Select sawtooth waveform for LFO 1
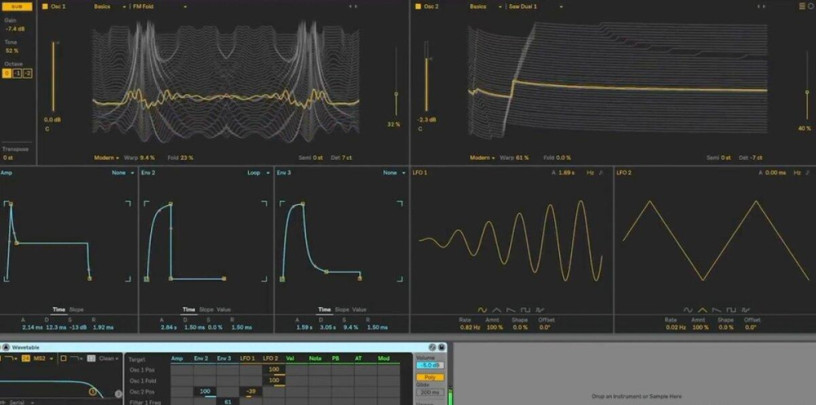Viewport: 816px width, 405px height. pyautogui.click(x=511, y=310)
